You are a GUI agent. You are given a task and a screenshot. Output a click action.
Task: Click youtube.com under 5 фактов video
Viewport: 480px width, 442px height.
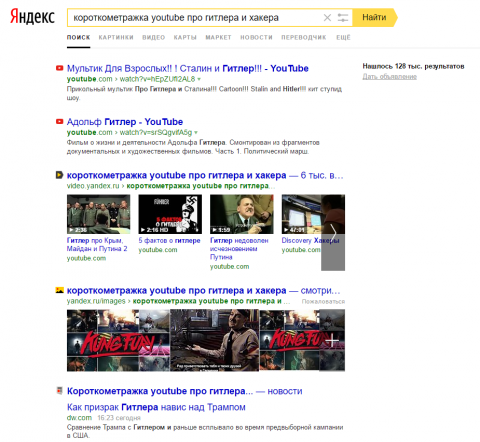158,250
